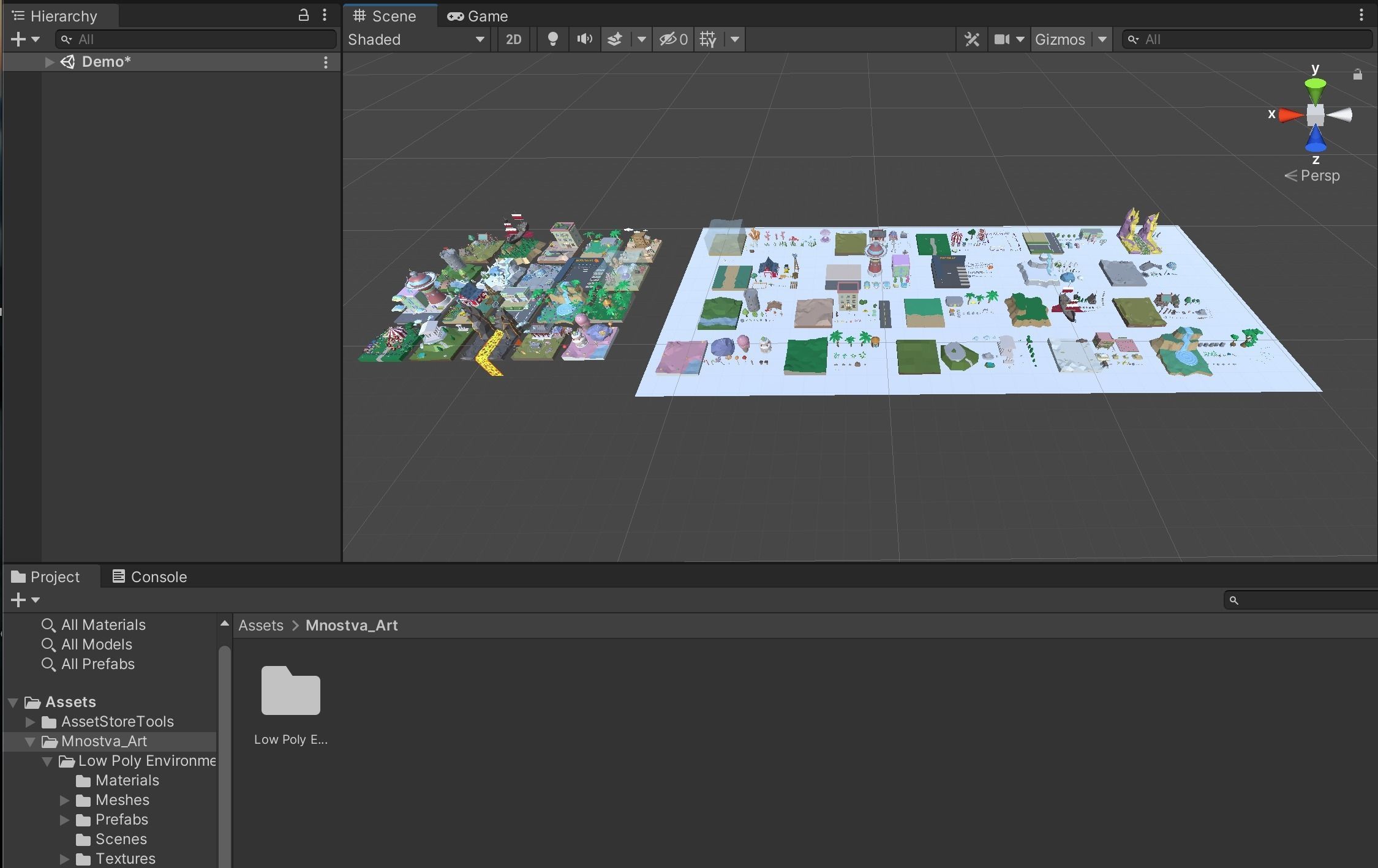Image resolution: width=1378 pixels, height=868 pixels.
Task: Expand the Meshes folder
Action: (x=64, y=800)
